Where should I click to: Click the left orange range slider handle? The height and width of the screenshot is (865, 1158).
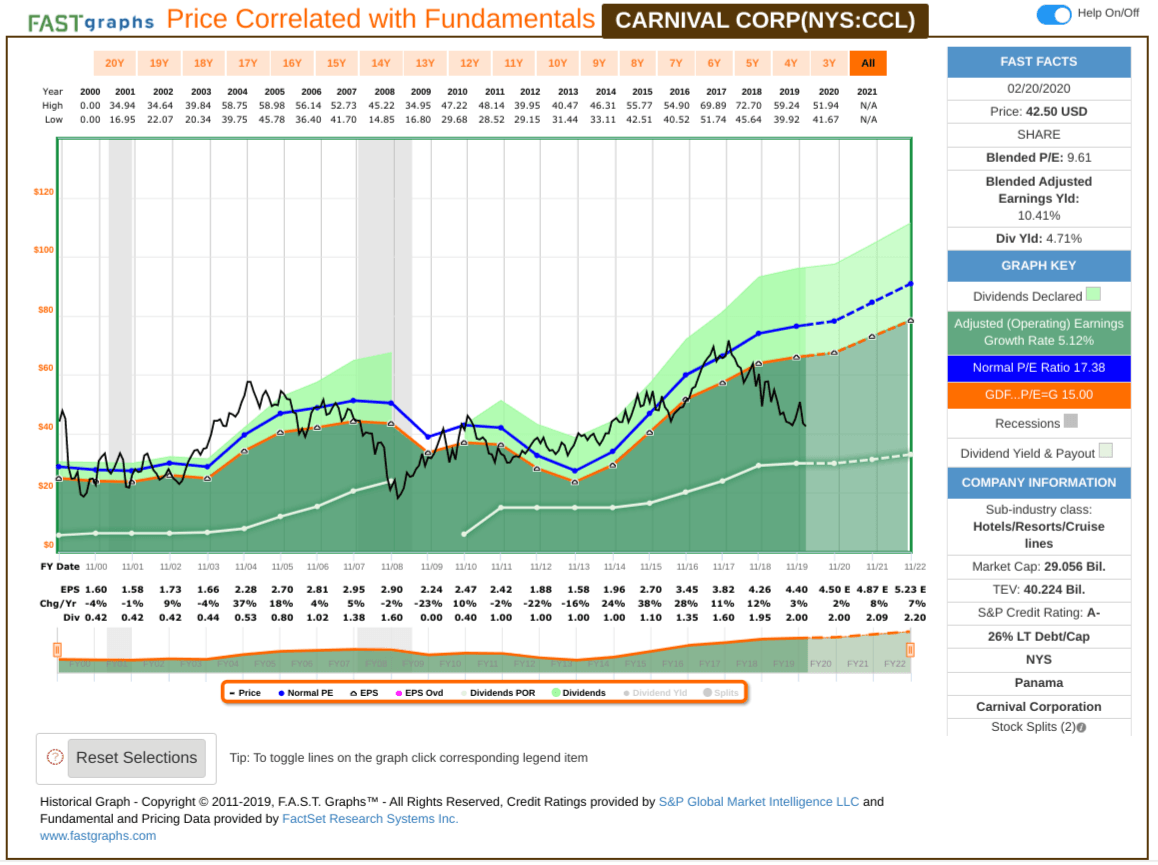click(57, 649)
